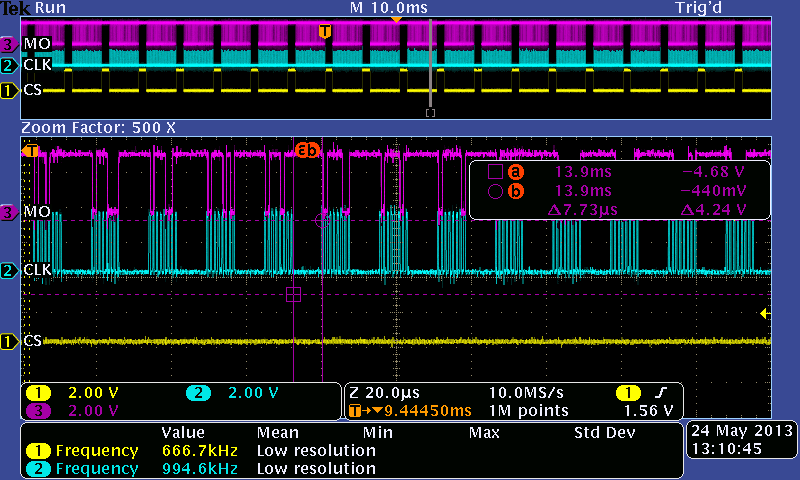Click the Mean column header
This screenshot has height=480, width=800.
pos(277,433)
